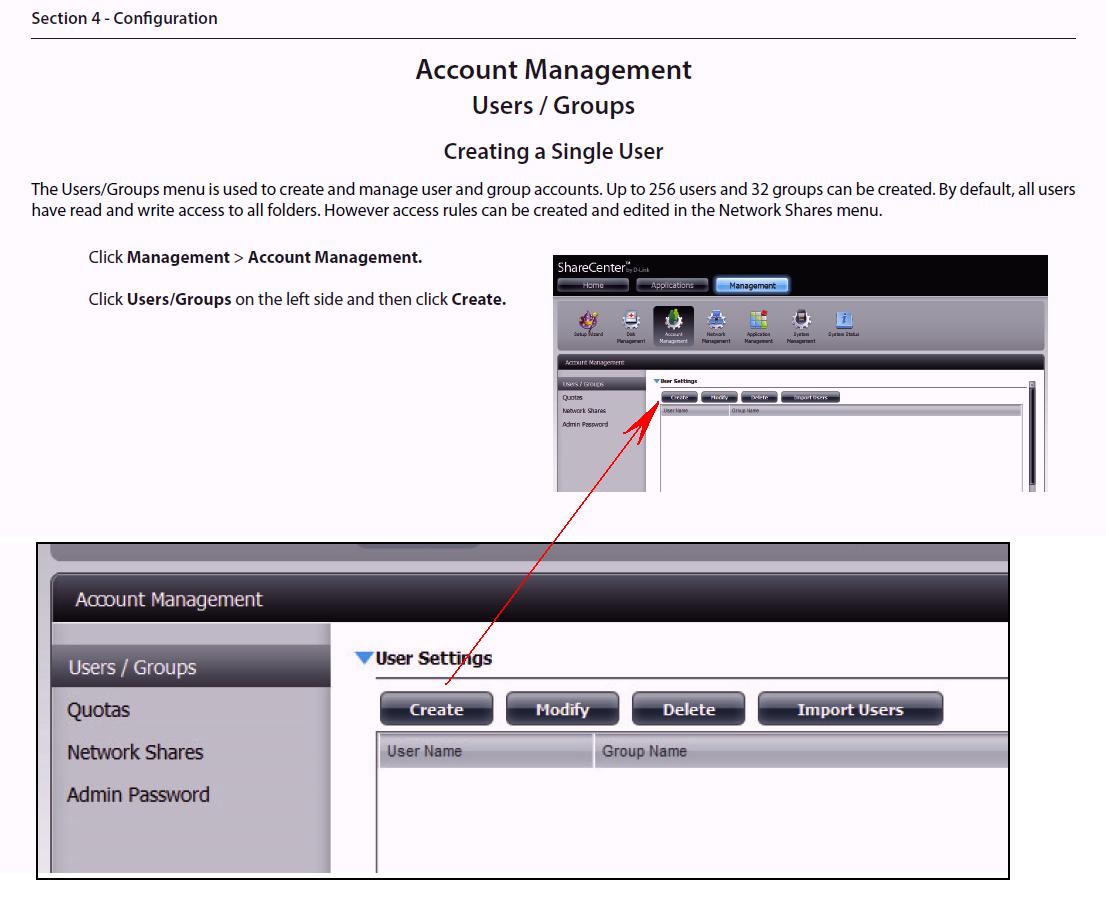Switch to the Home tab
This screenshot has height=917, width=1106.
point(592,285)
